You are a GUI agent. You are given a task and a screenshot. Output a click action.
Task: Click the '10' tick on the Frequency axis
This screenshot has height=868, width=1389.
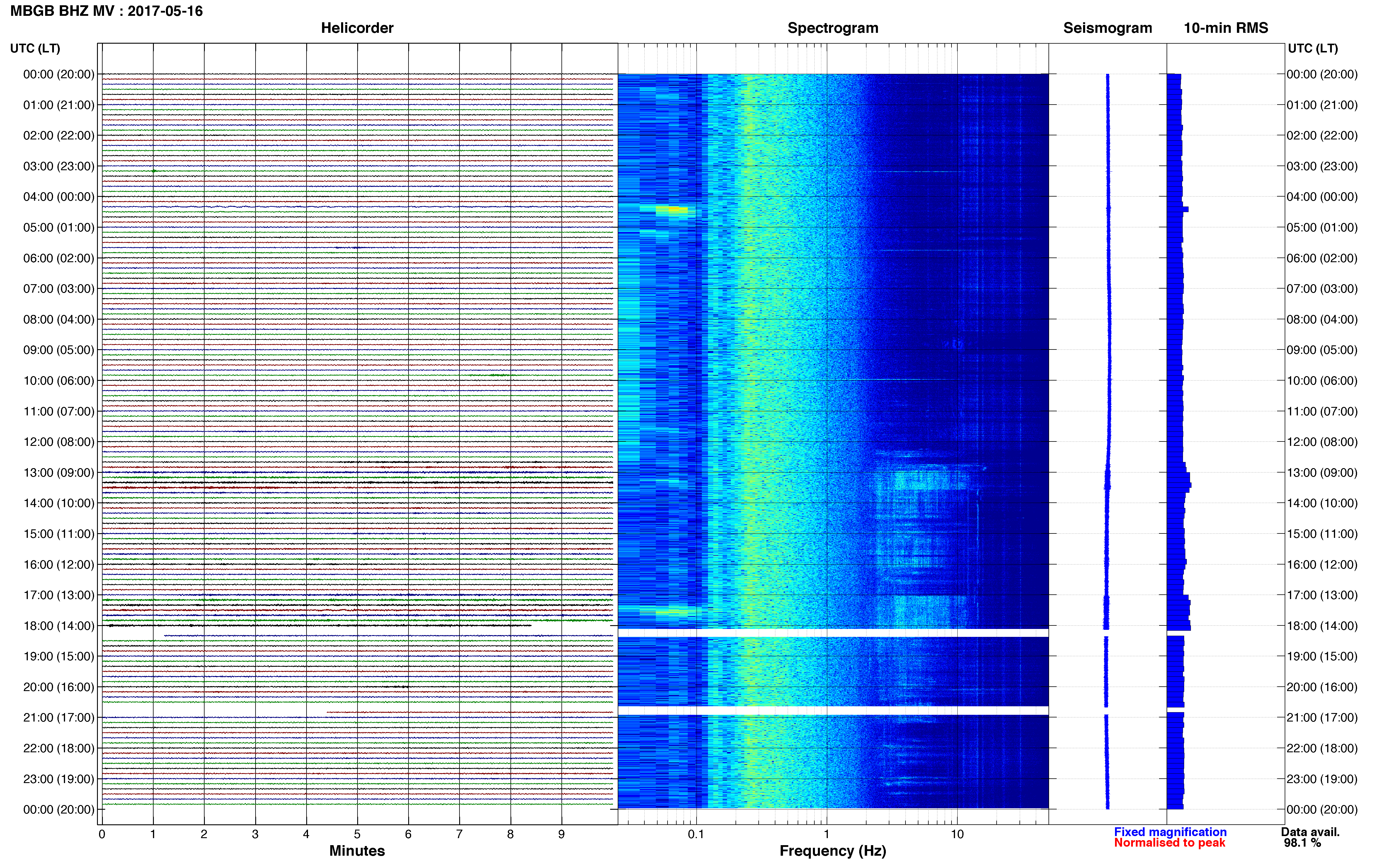coord(957,834)
